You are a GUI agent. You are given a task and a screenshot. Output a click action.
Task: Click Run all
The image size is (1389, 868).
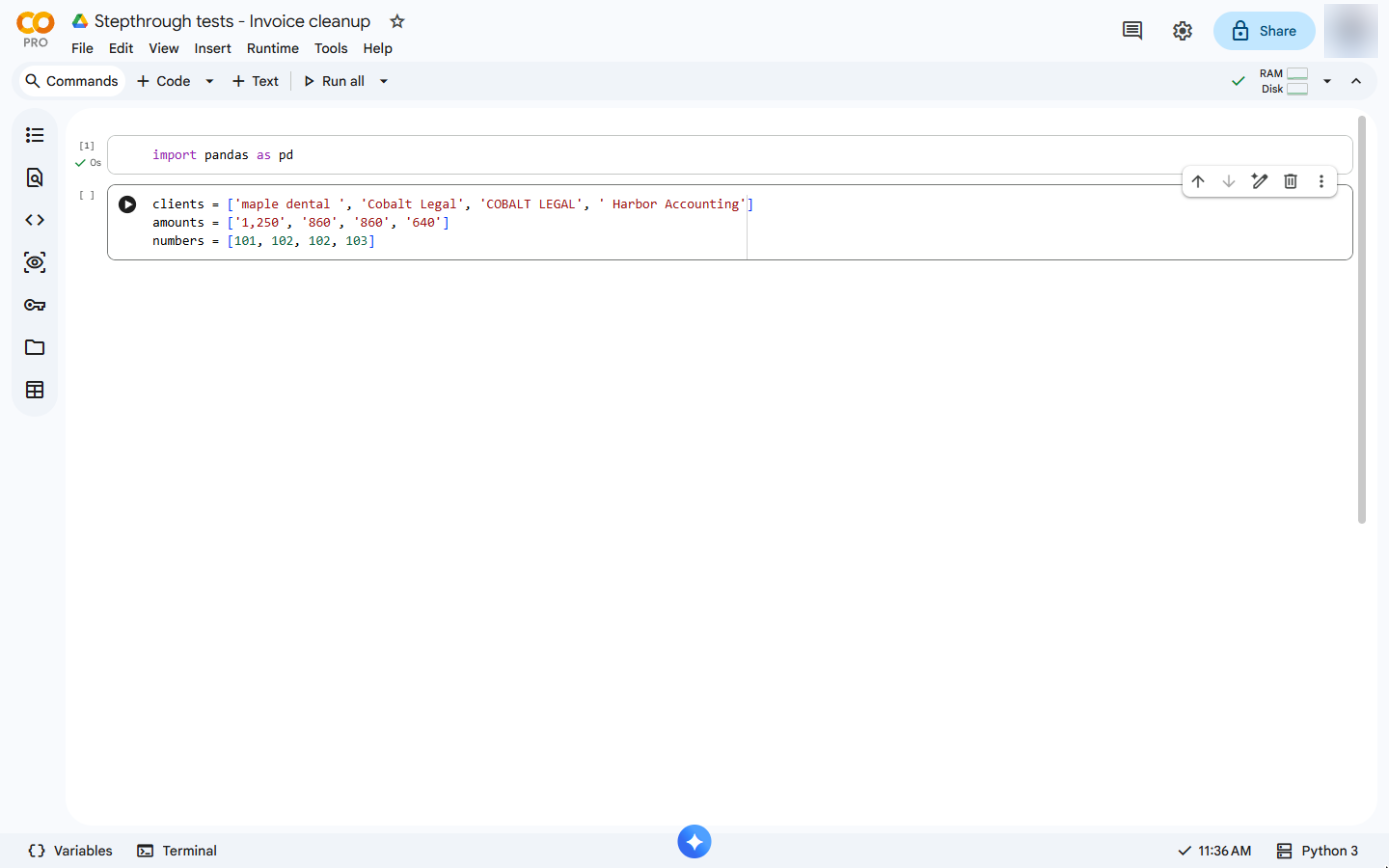[334, 81]
